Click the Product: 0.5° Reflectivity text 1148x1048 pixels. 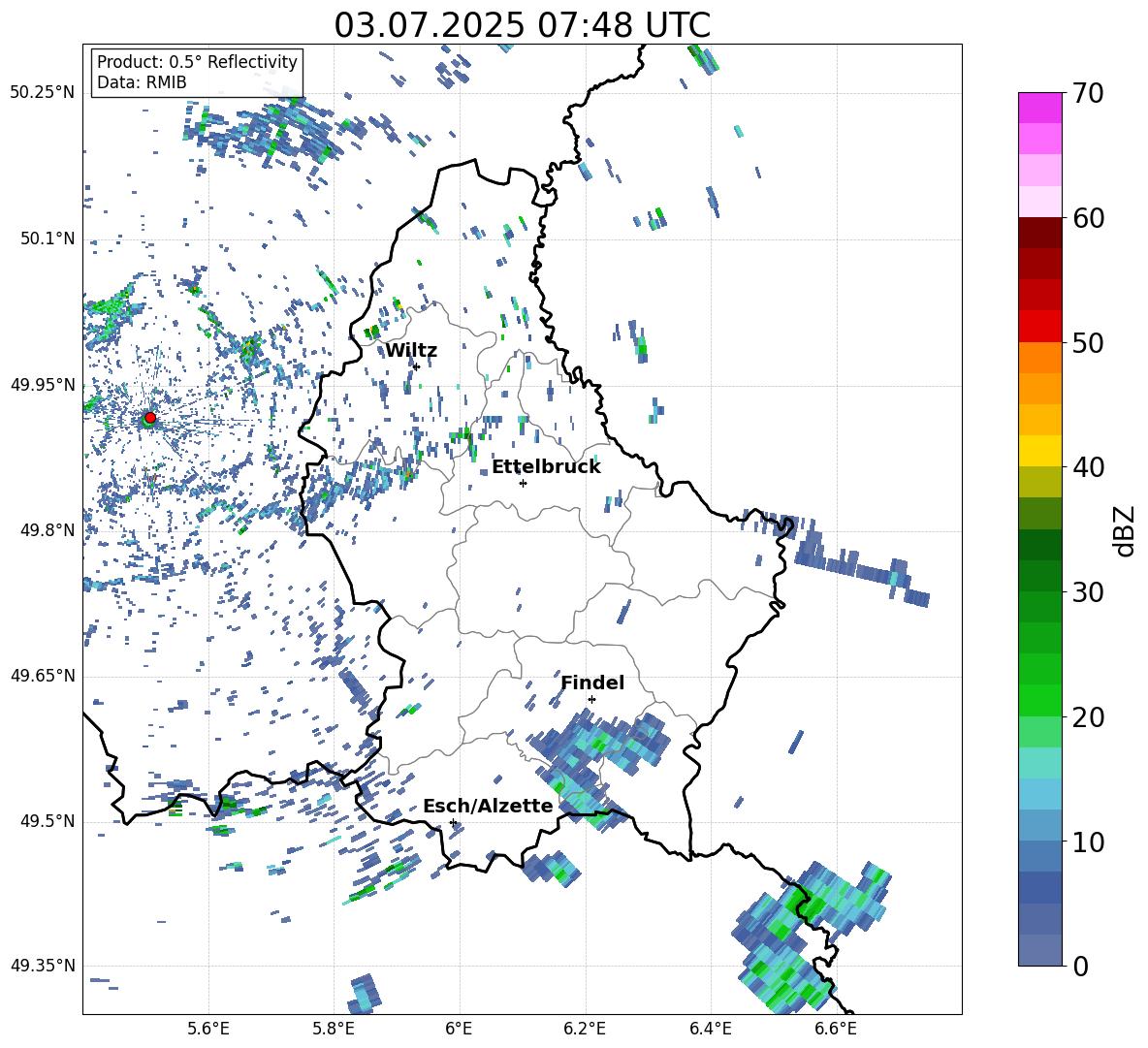(x=197, y=62)
